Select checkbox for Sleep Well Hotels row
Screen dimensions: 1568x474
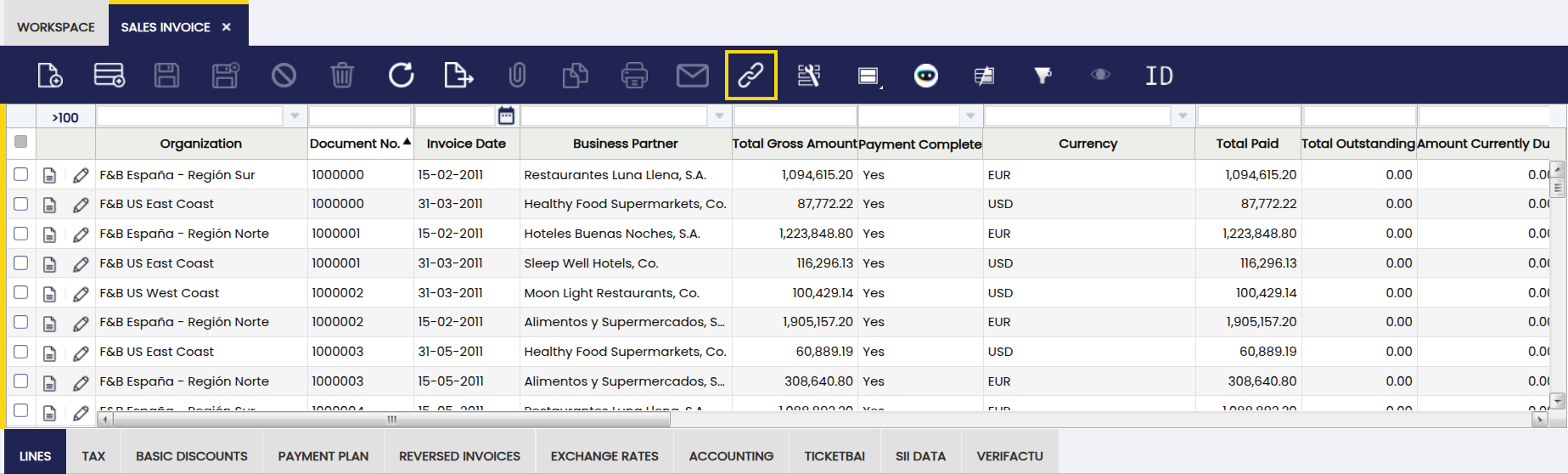tap(21, 263)
